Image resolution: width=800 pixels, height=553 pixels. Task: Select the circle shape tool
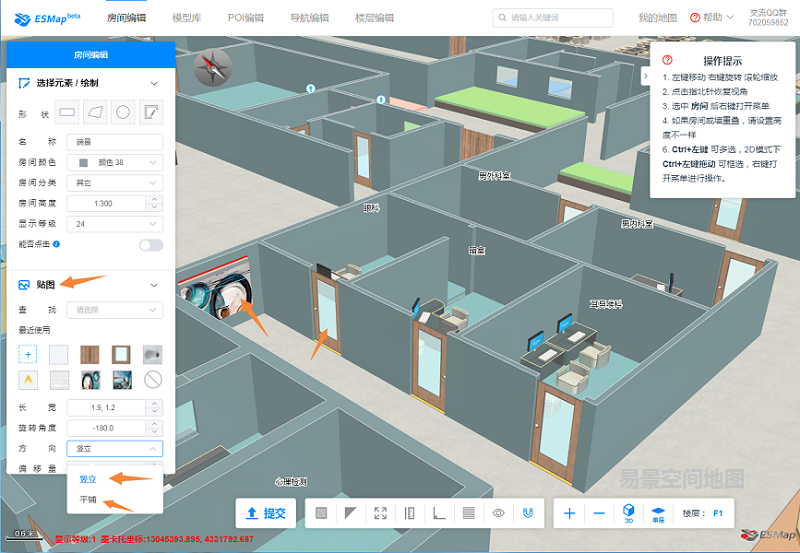coord(123,112)
